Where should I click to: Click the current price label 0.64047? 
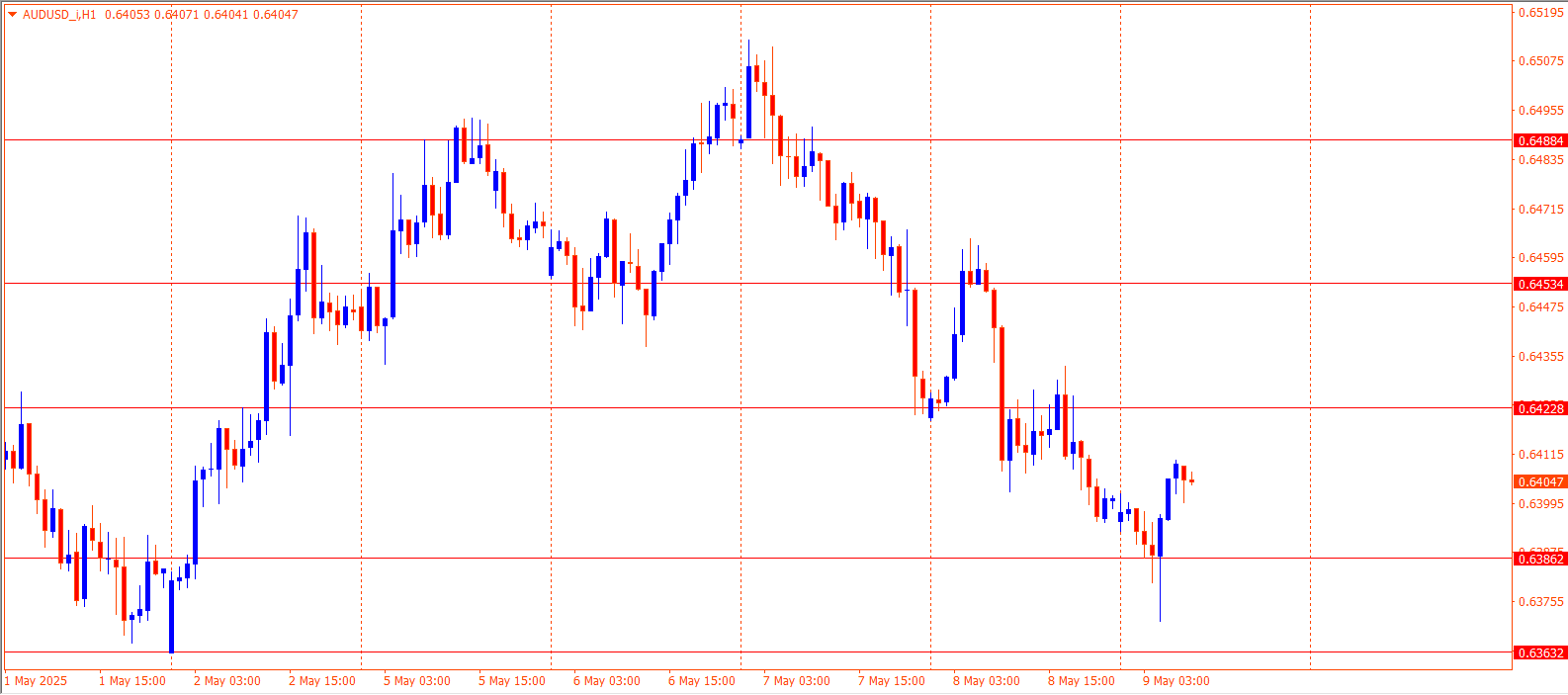(1541, 482)
